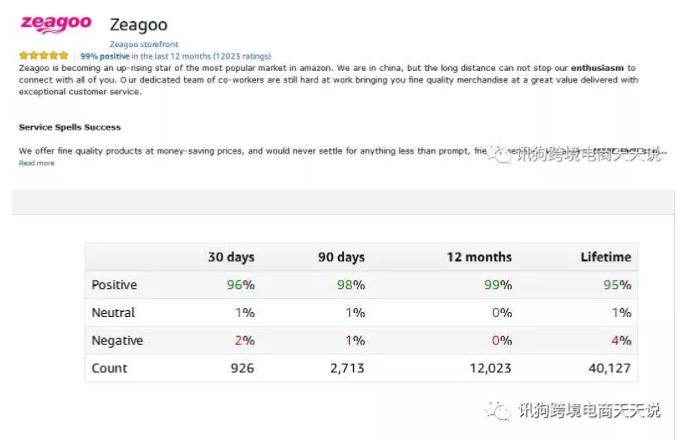Select the 90 days column header
This screenshot has height=441, width=684.
(341, 257)
